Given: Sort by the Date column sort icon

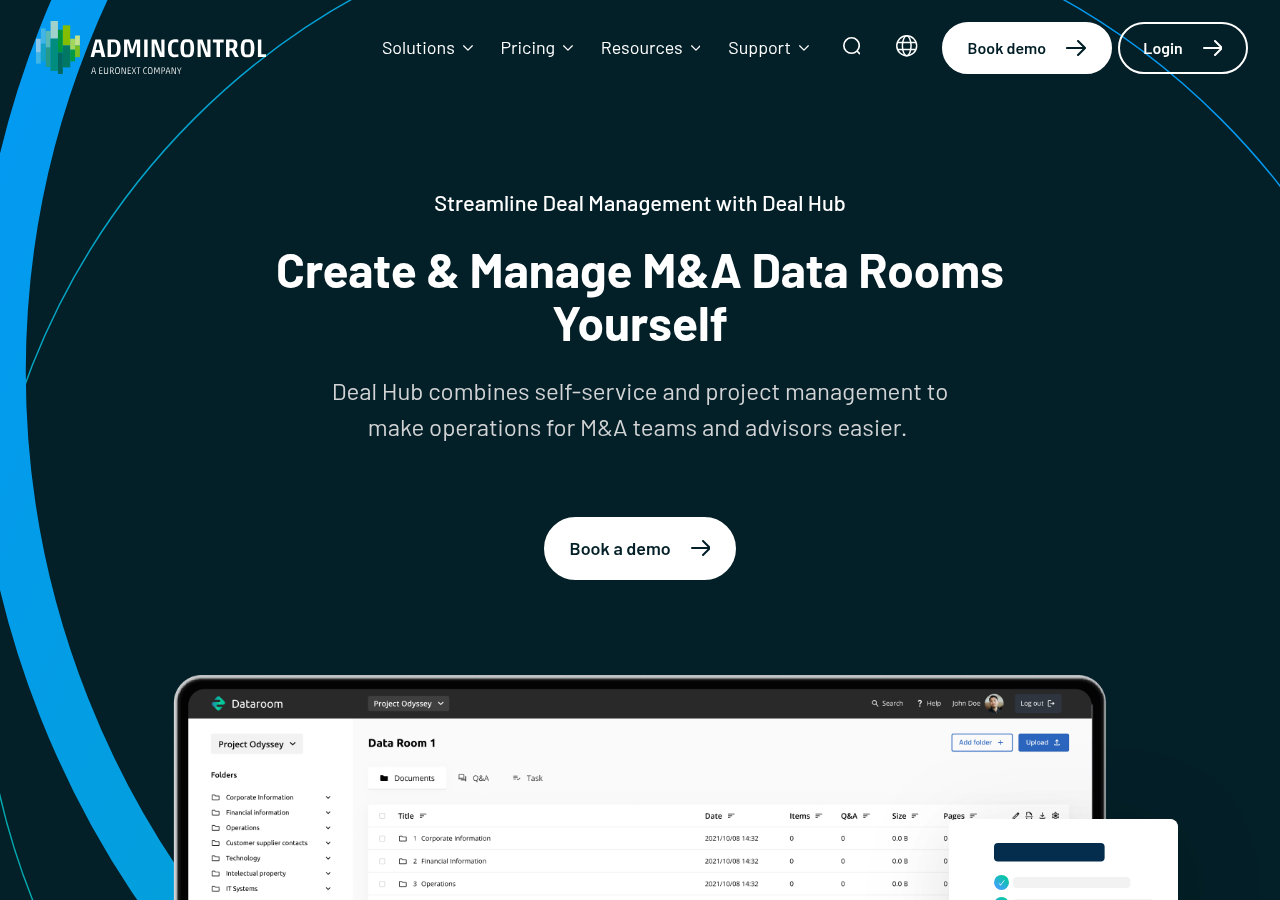Looking at the screenshot, I should (x=731, y=816).
